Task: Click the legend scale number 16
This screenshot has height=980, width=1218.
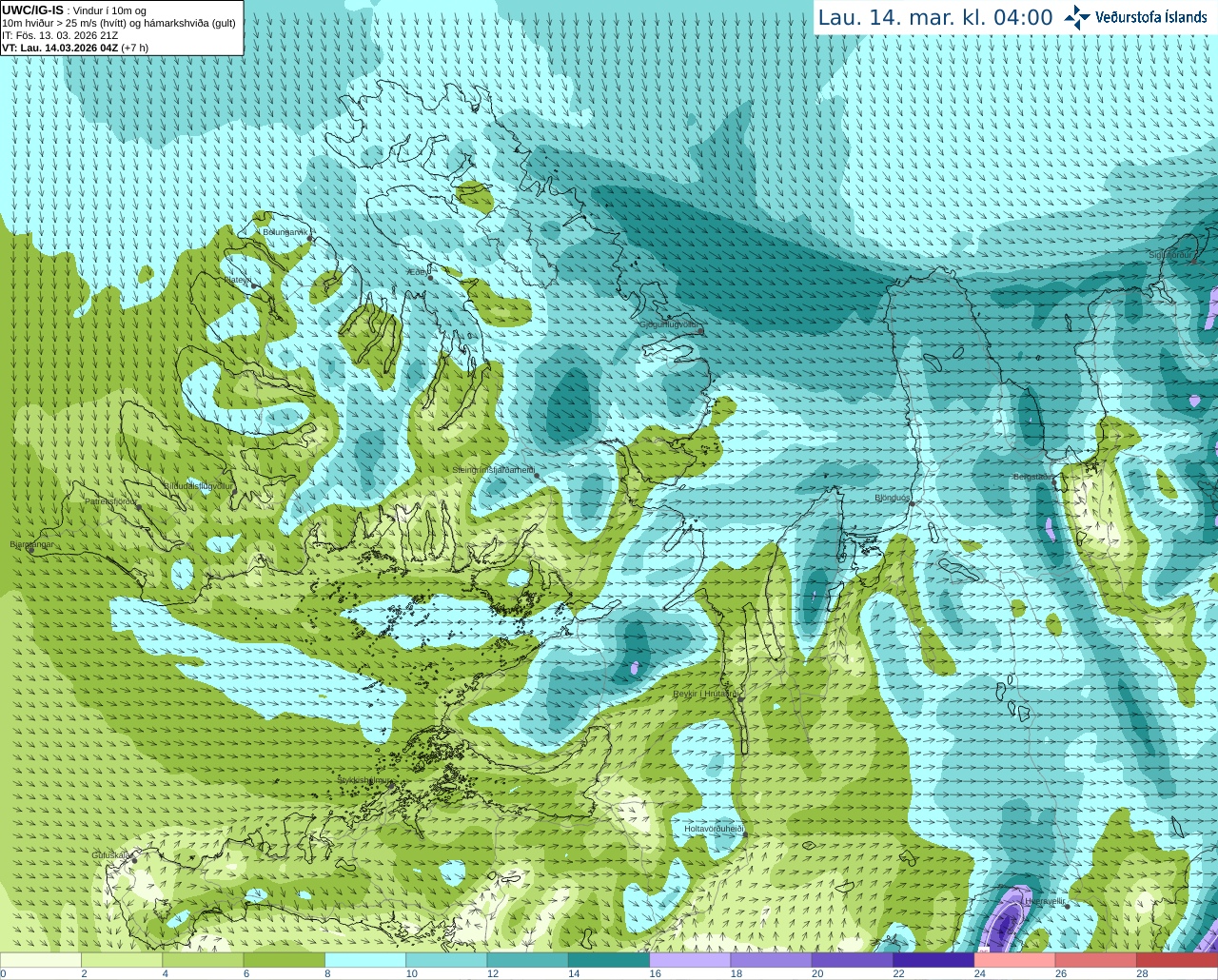Action: (x=657, y=973)
